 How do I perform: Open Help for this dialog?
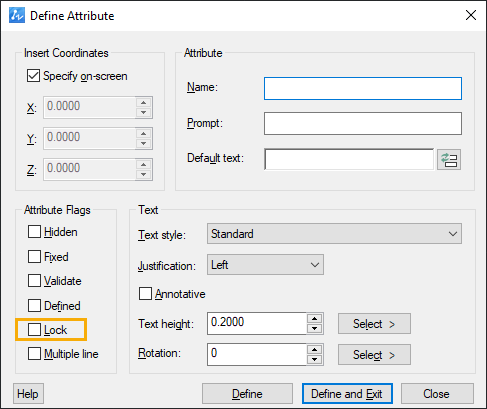click(x=28, y=394)
